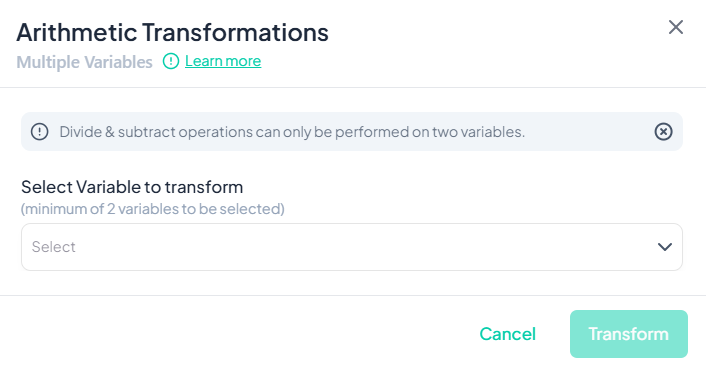
Task: Dismiss the divide & subtract notice
Action: click(663, 132)
